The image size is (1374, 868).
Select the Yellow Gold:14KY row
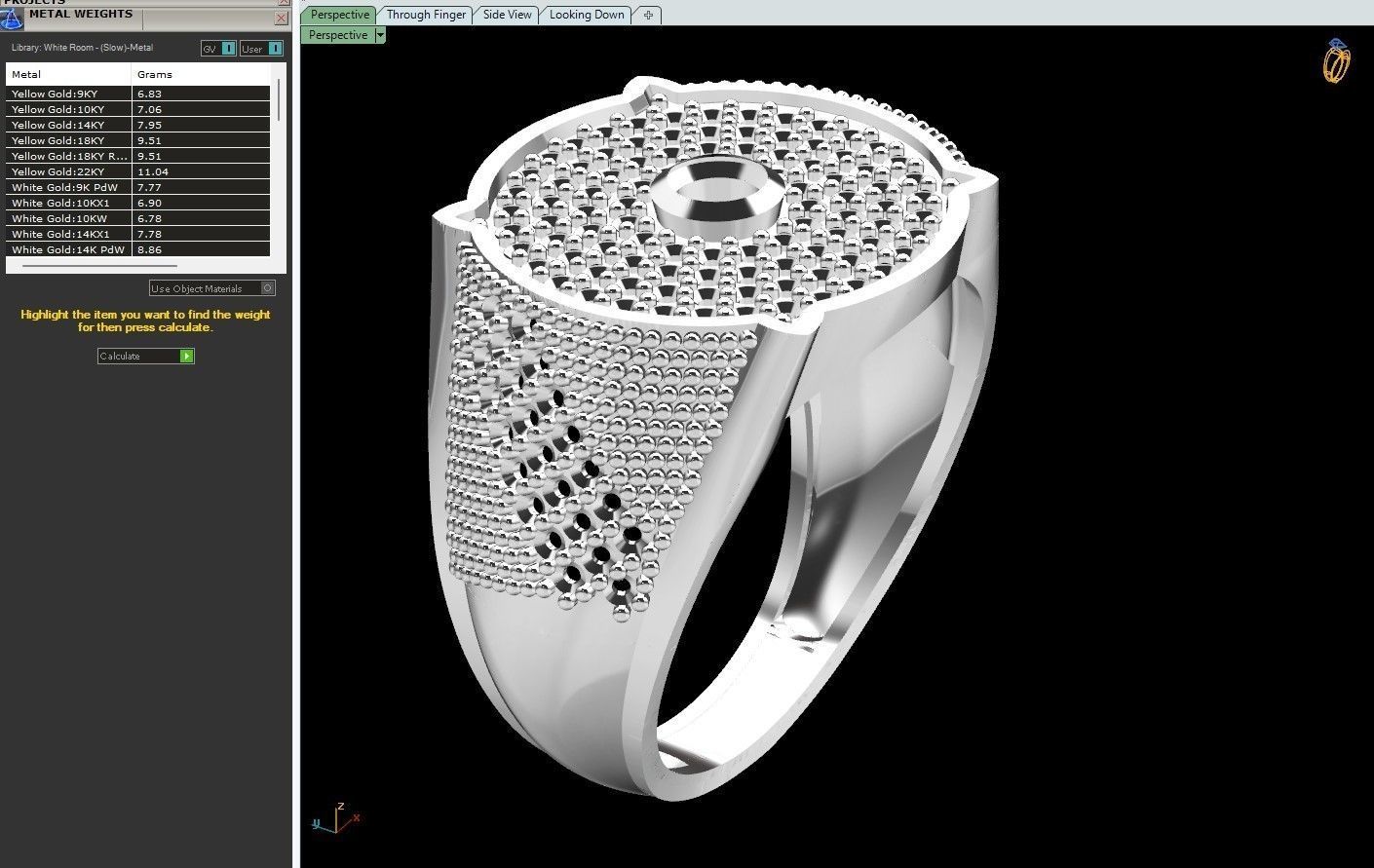[138, 125]
